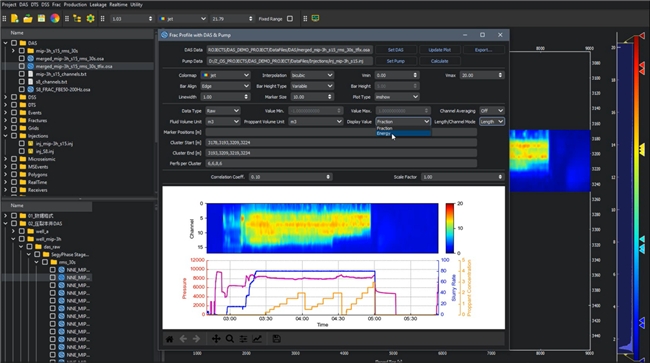This screenshot has width=650, height=363.
Task: Save the figure using plot toolbar disk icon
Action: click(x=276, y=339)
